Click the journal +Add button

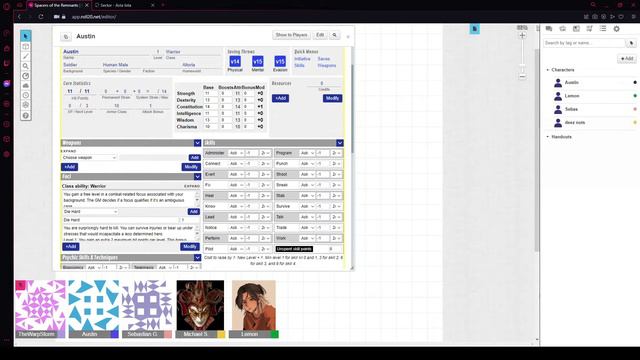point(627,59)
